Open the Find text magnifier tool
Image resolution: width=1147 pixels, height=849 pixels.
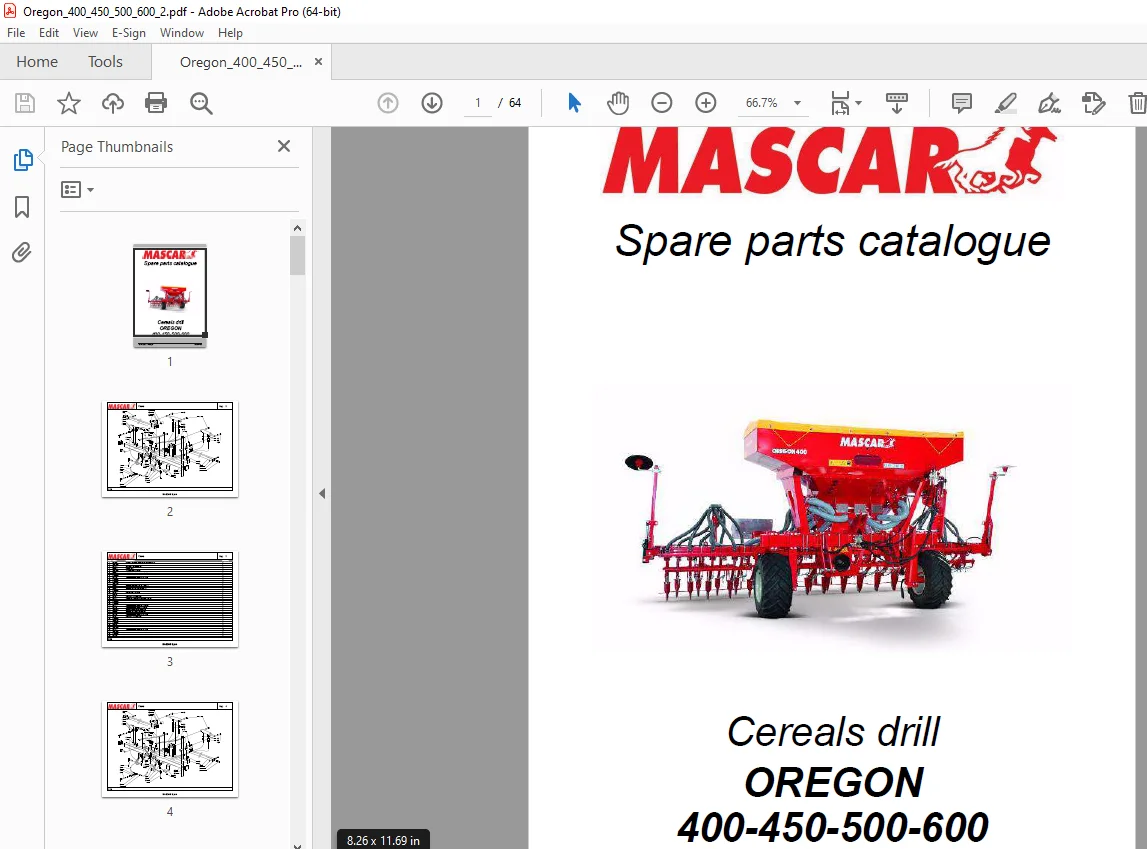coord(201,103)
